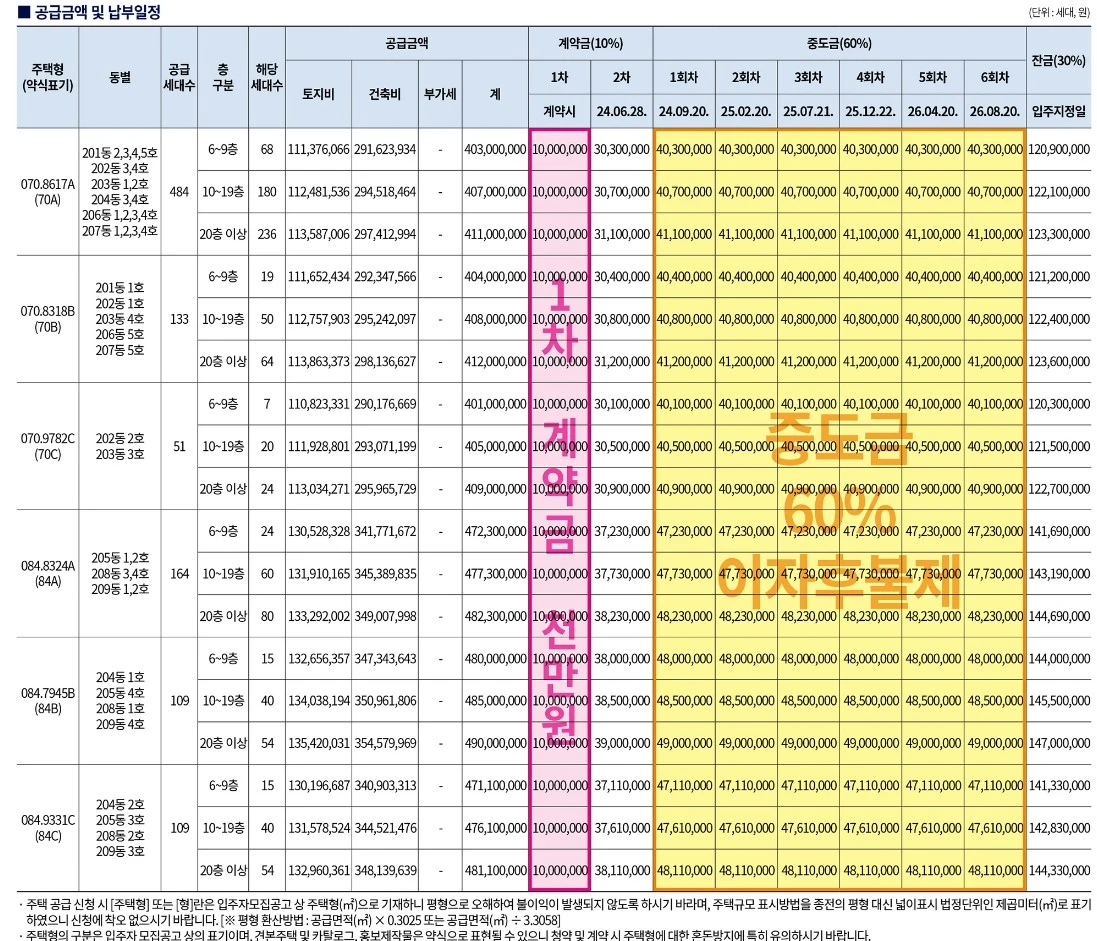Click the '토지비' column header
Screen dimensions: 1097x941
click(x=318, y=94)
